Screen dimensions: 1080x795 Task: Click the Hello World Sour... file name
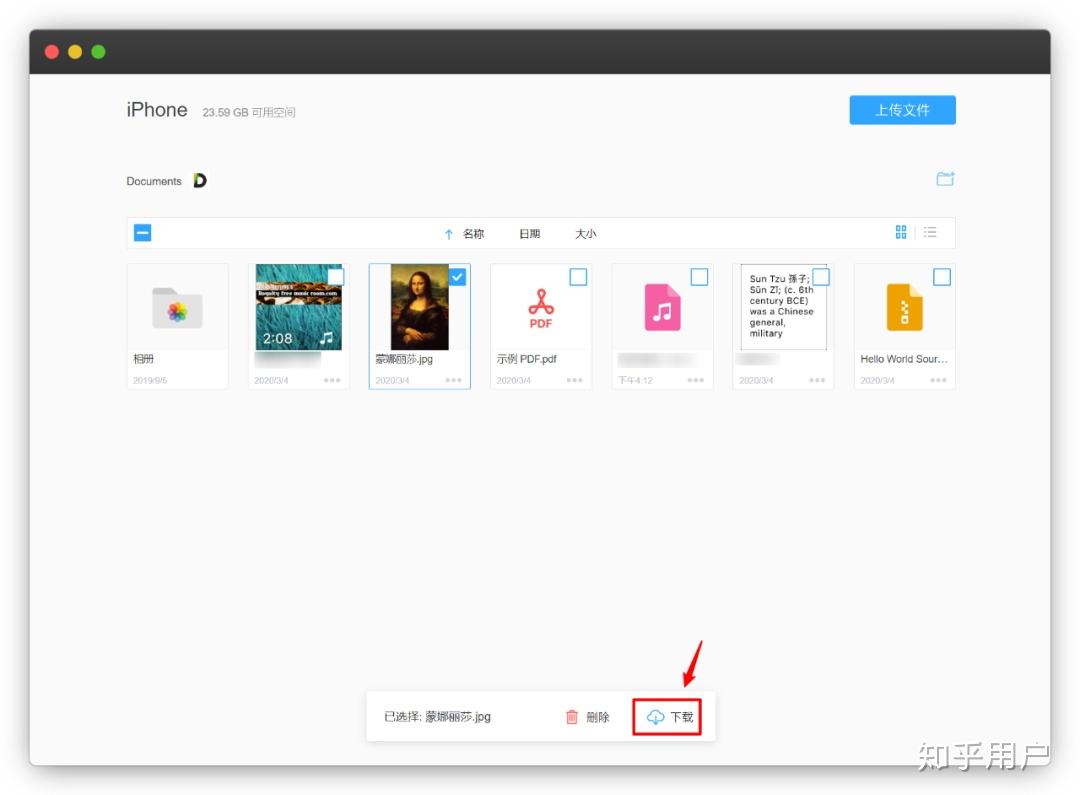pos(904,359)
